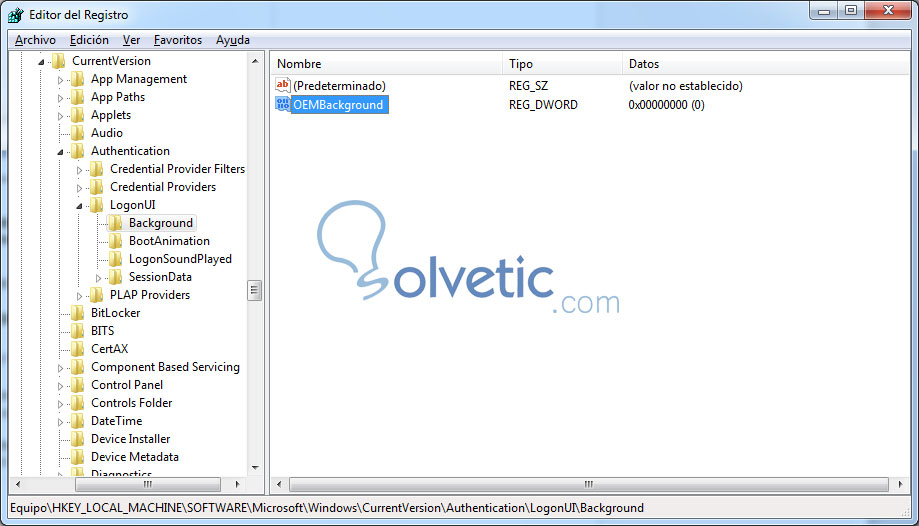Click tree pane scroll up arrow

255,61
